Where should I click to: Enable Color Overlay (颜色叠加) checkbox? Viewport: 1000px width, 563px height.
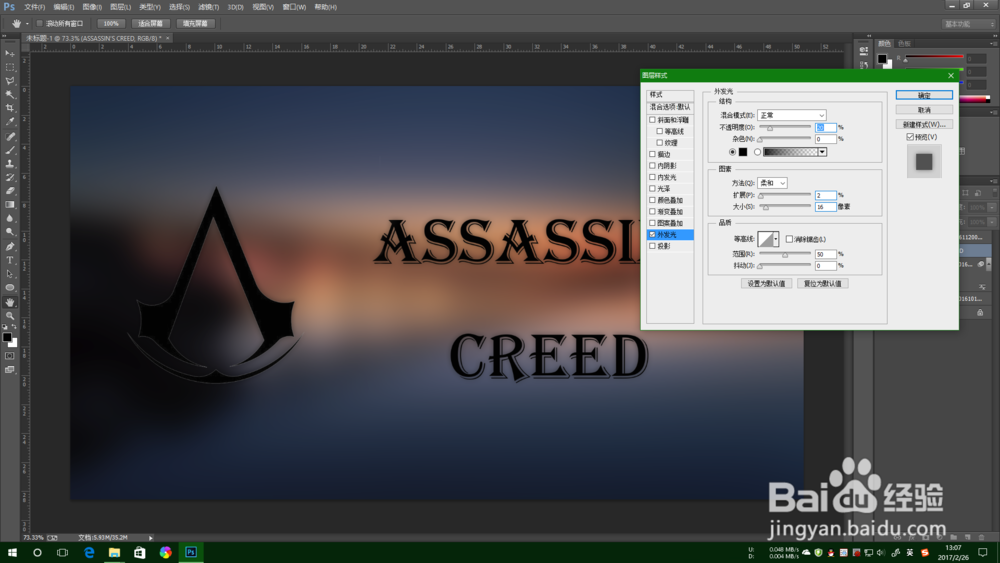652,200
